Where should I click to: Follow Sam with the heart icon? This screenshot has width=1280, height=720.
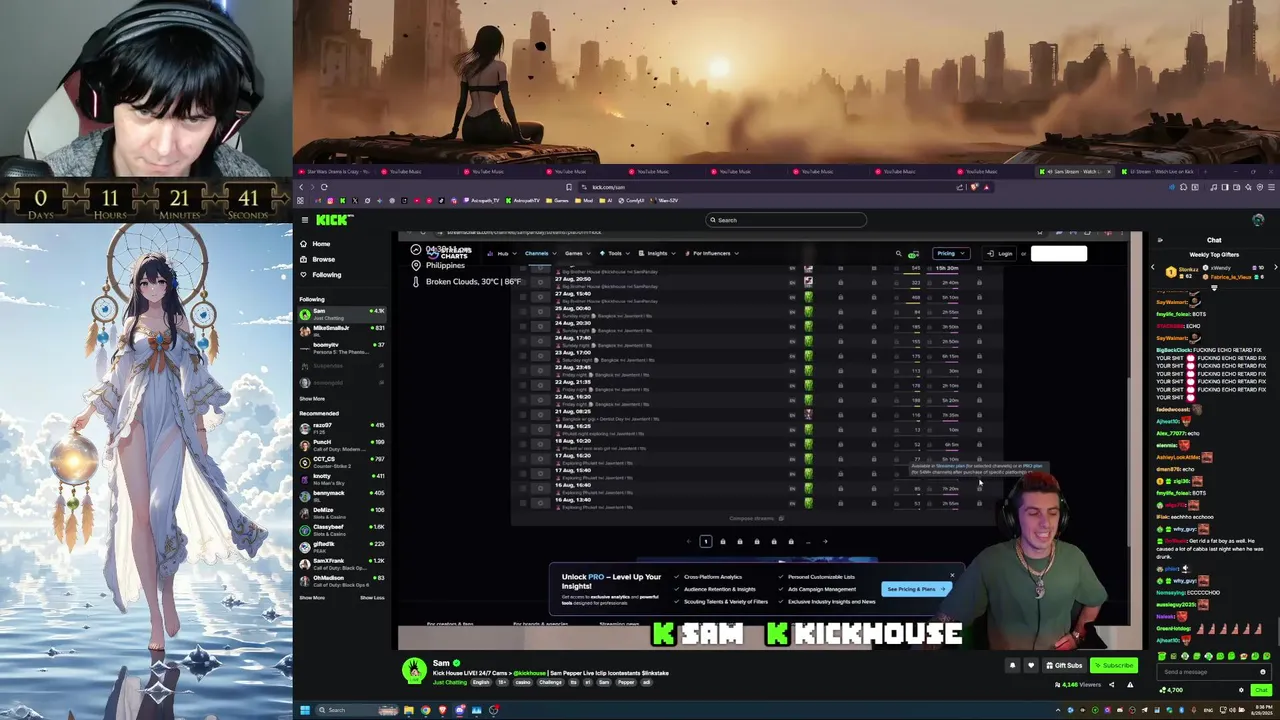point(1031,665)
